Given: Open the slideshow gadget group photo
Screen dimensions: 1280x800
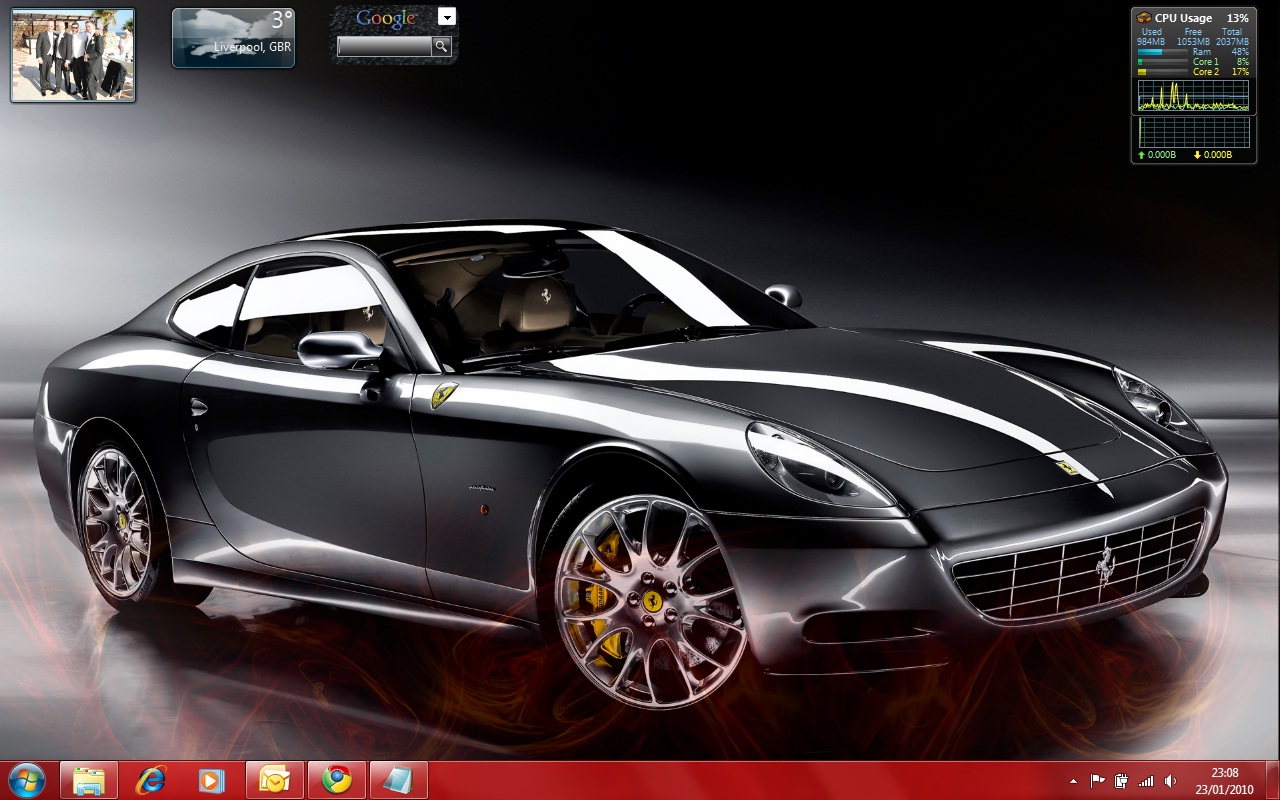Looking at the screenshot, I should coord(72,55).
